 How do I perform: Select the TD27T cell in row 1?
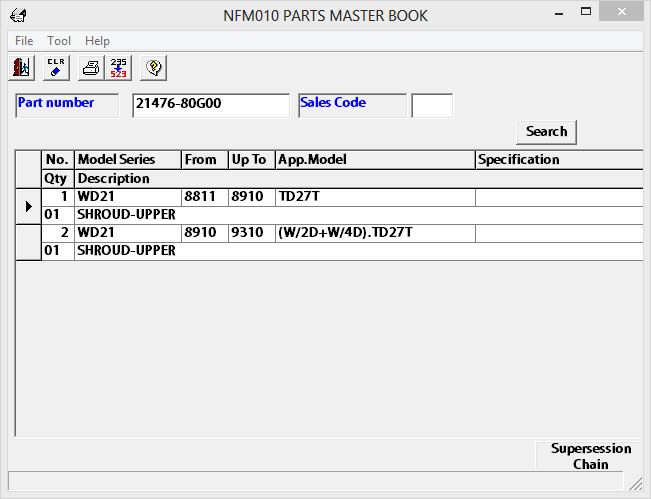pos(374,197)
